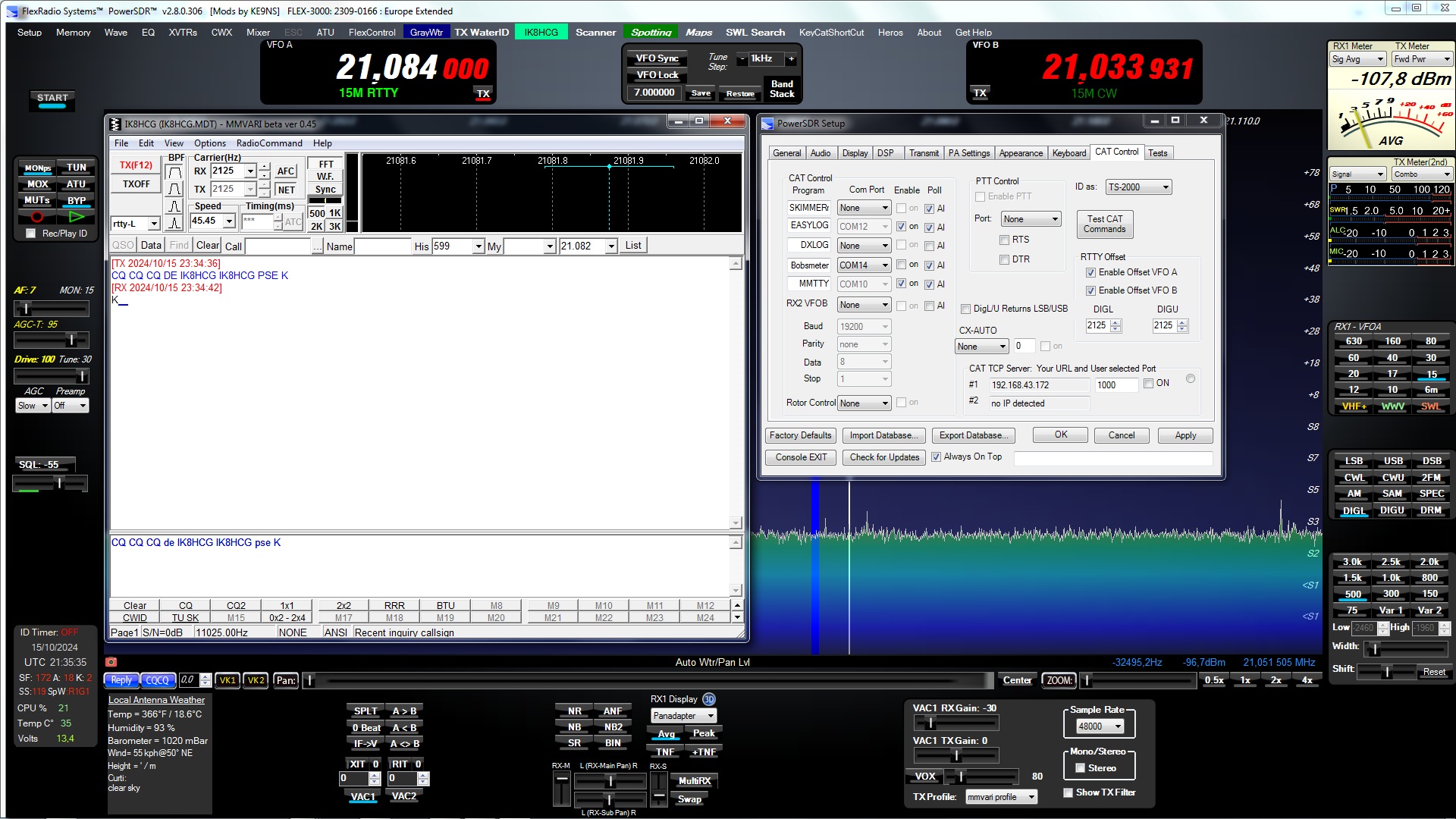The width and height of the screenshot is (1456, 819).
Task: Toggle the TUN tune button
Action: [x=77, y=168]
